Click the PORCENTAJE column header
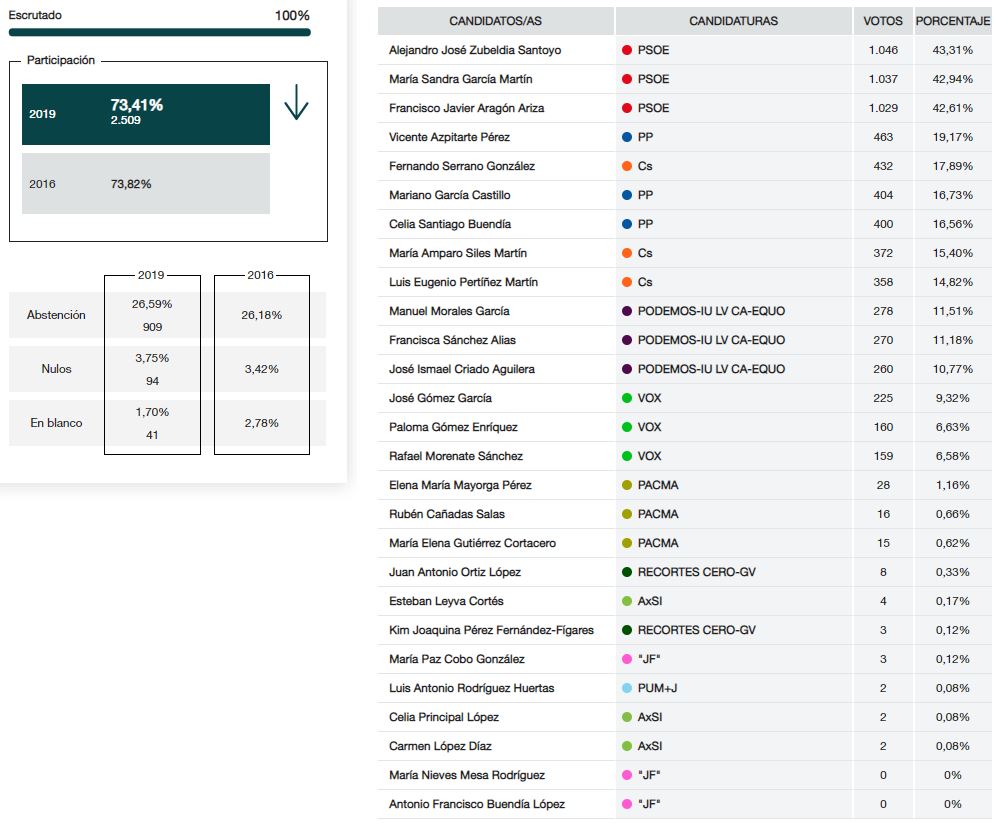 point(952,21)
